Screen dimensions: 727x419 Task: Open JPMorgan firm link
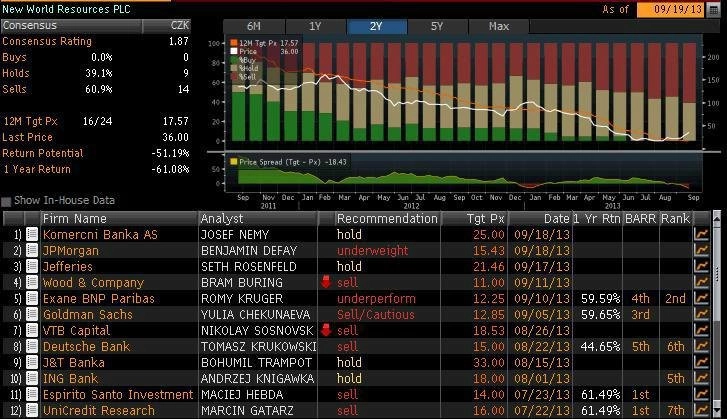click(x=70, y=251)
